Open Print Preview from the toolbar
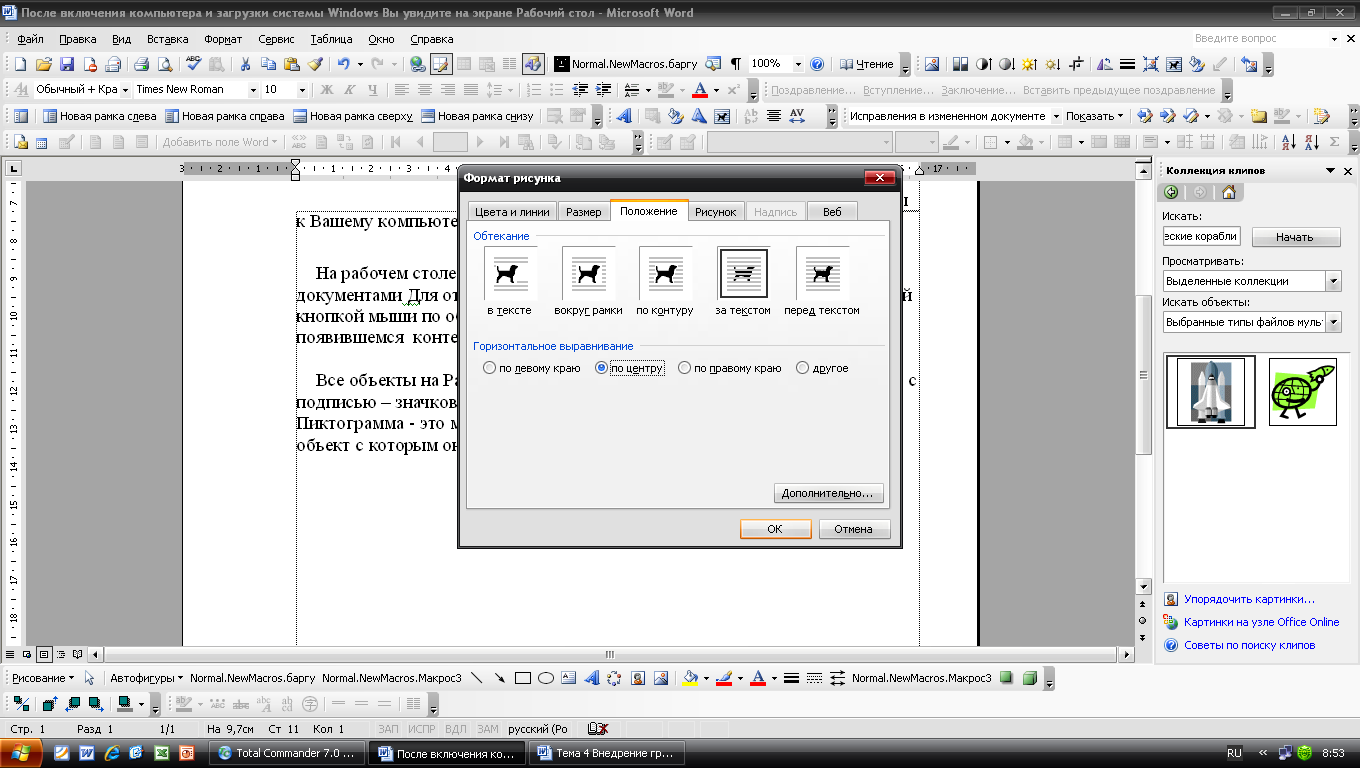Image resolution: width=1360 pixels, height=768 pixels. (164, 64)
